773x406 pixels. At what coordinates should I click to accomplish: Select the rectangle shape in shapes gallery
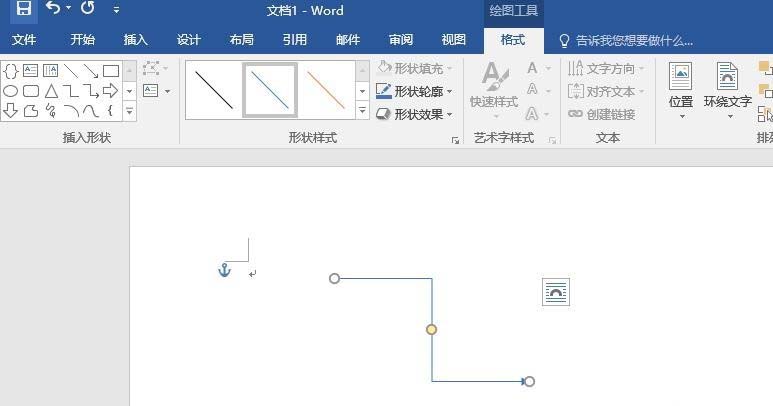click(x=111, y=71)
